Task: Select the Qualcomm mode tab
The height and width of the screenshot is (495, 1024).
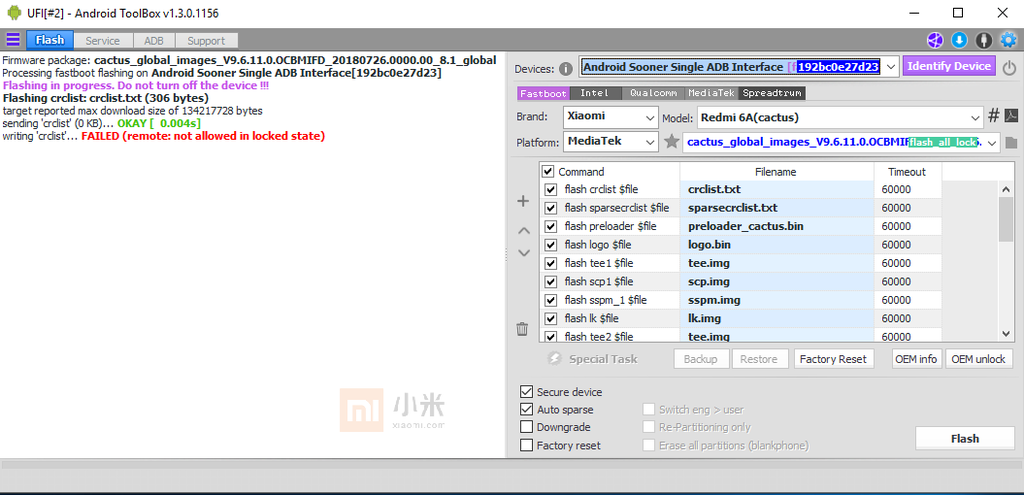Action: point(653,93)
